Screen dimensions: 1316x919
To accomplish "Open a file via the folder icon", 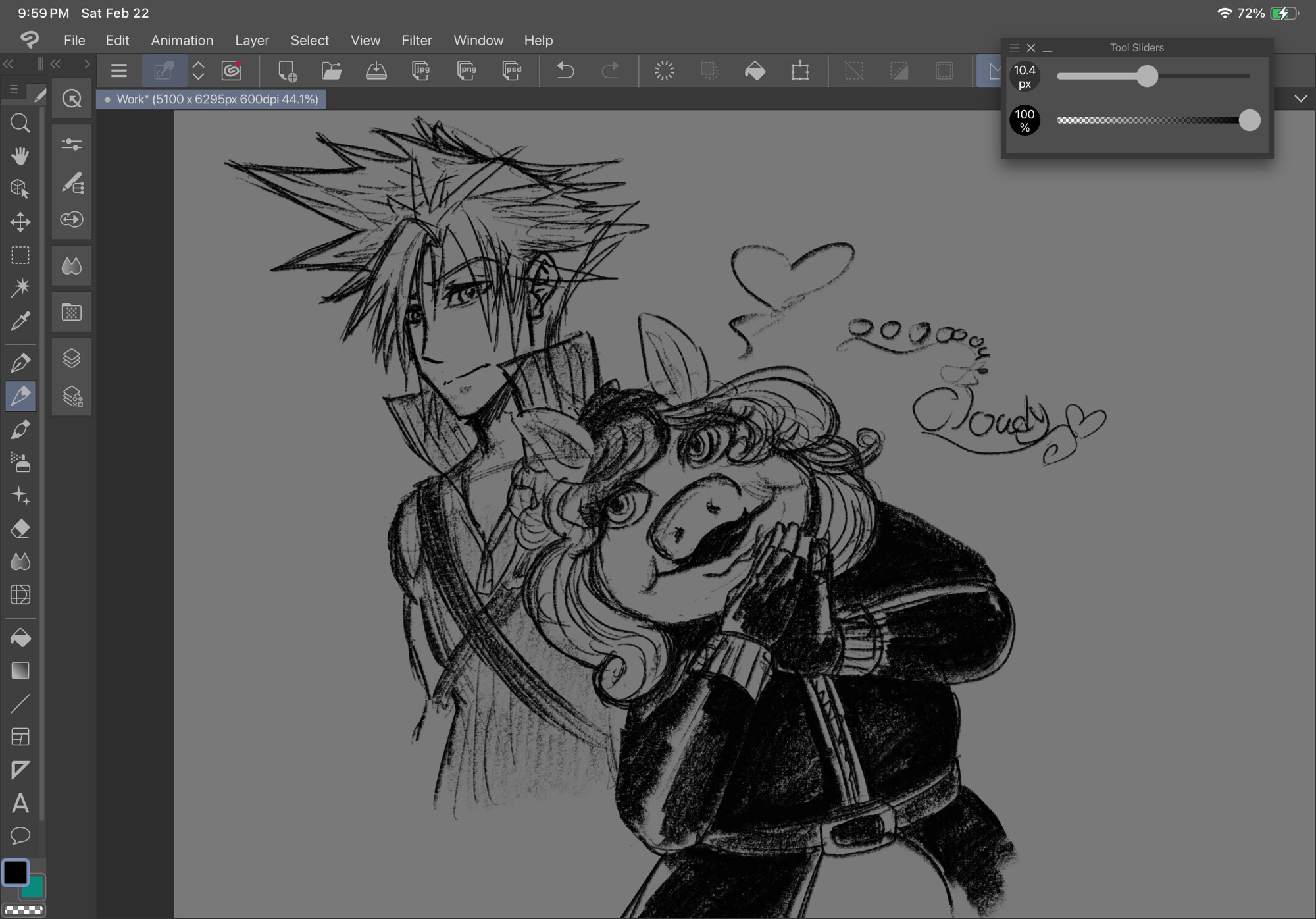I will pos(332,70).
